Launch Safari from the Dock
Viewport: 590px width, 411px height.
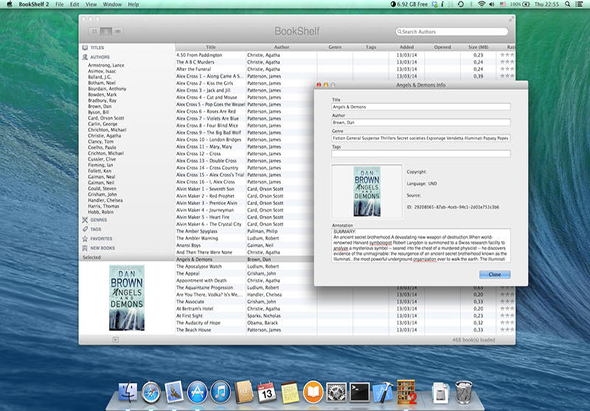point(151,392)
